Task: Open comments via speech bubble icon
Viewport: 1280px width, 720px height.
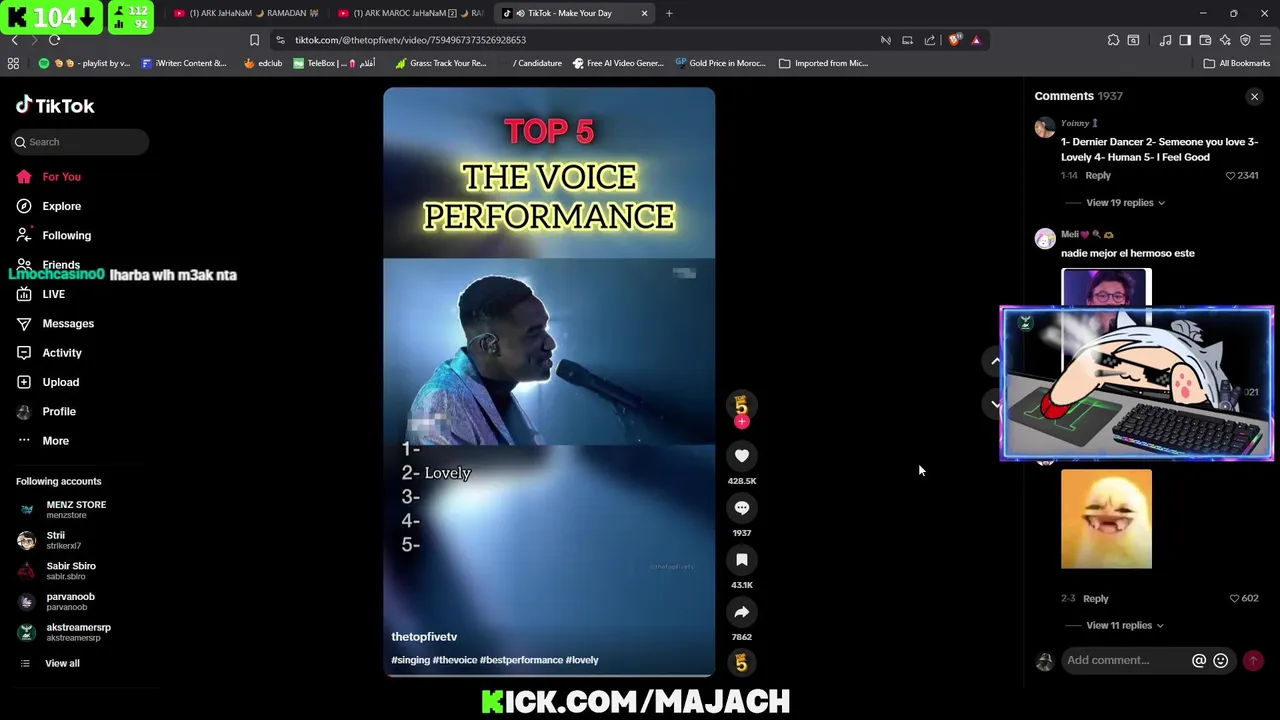Action: tap(742, 508)
